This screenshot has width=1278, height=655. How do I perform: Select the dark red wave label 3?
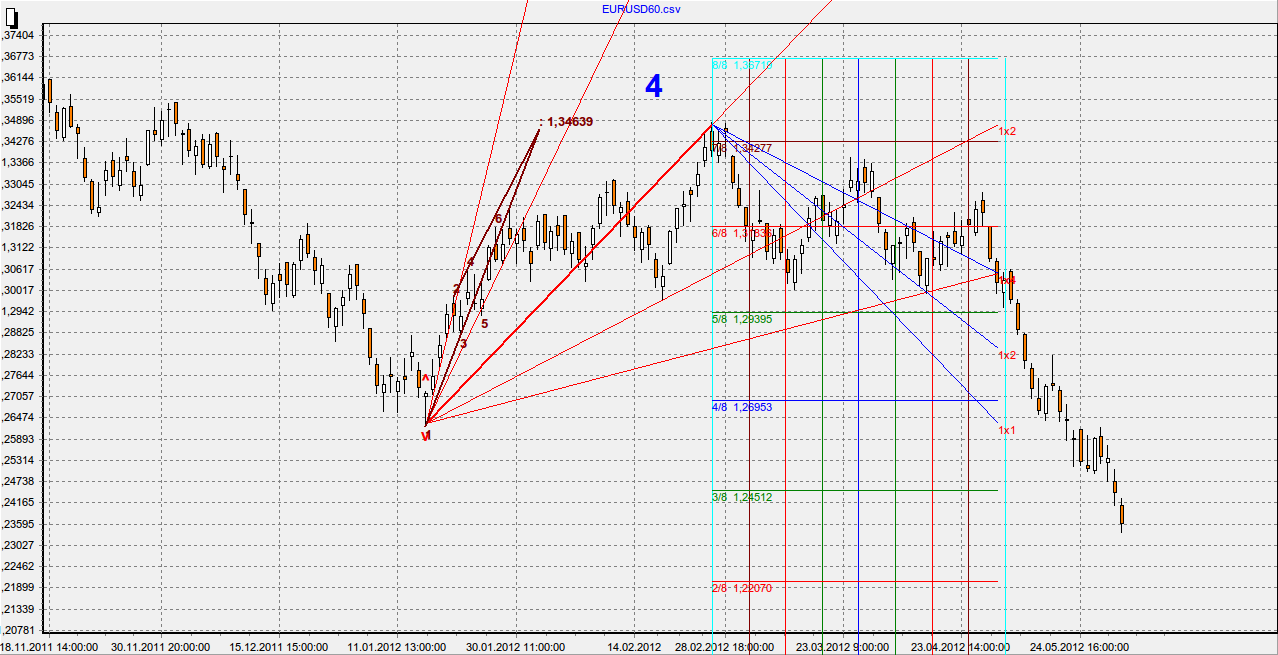(x=463, y=344)
